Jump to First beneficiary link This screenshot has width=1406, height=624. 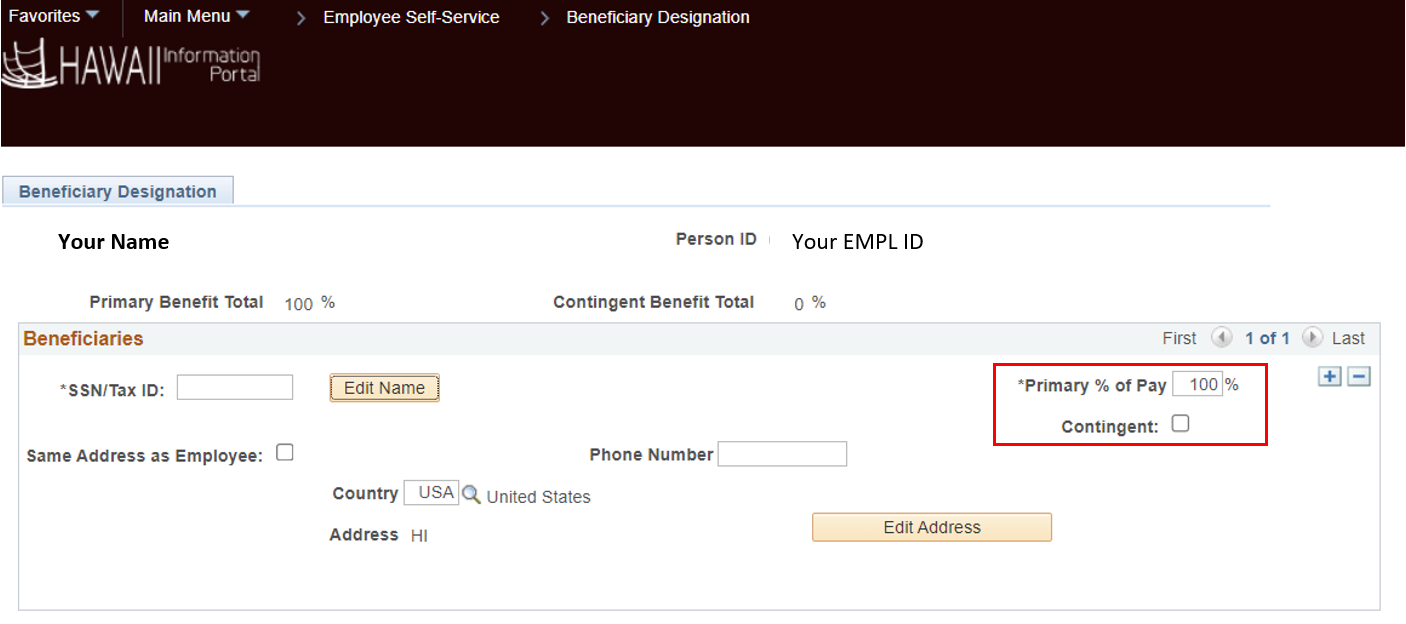coord(1179,338)
